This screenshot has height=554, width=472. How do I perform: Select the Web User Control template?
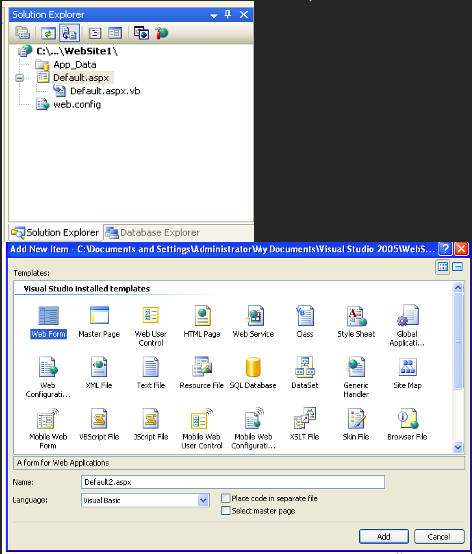pos(151,326)
